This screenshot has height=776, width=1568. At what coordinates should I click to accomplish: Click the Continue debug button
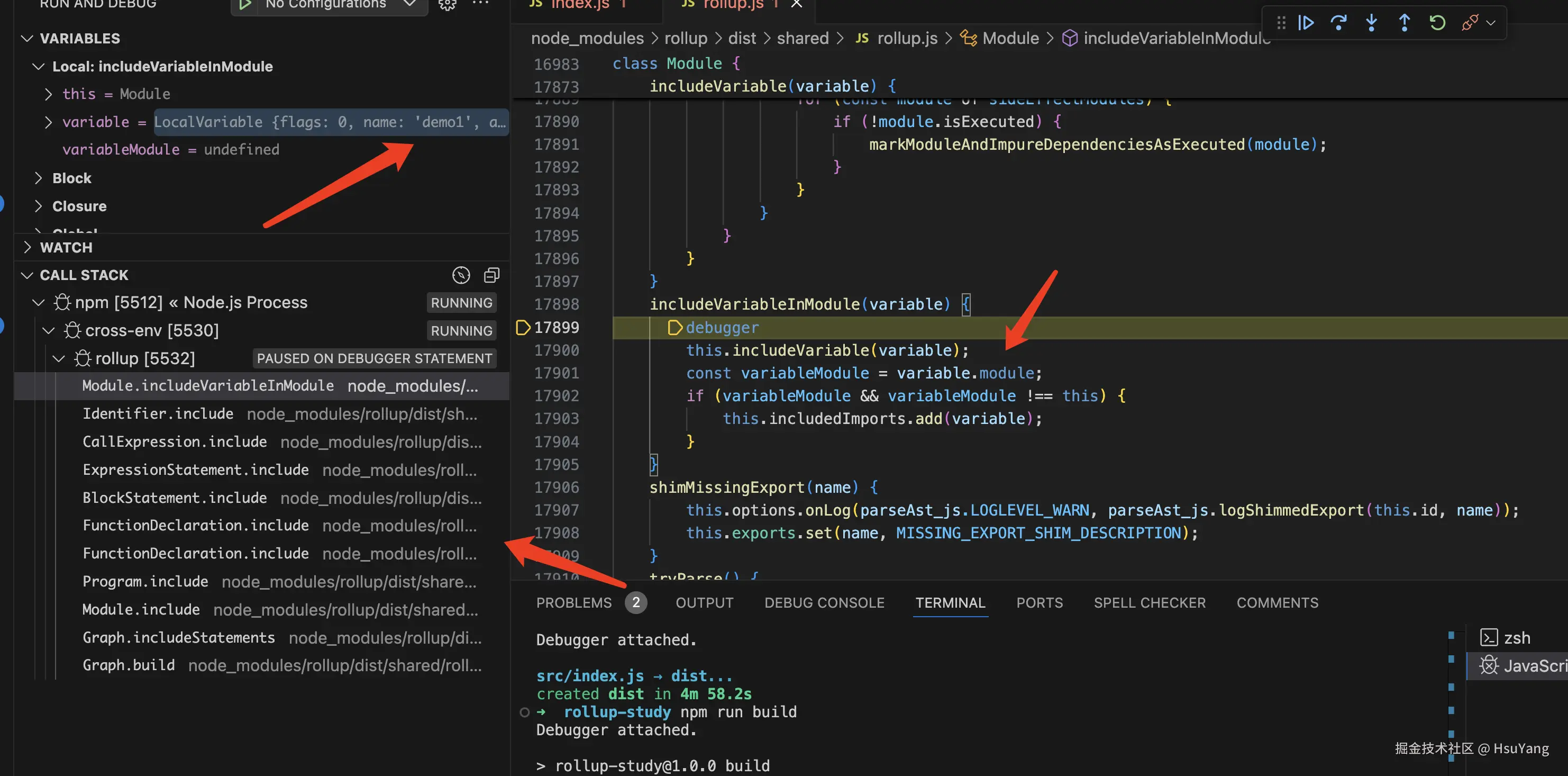1306,23
